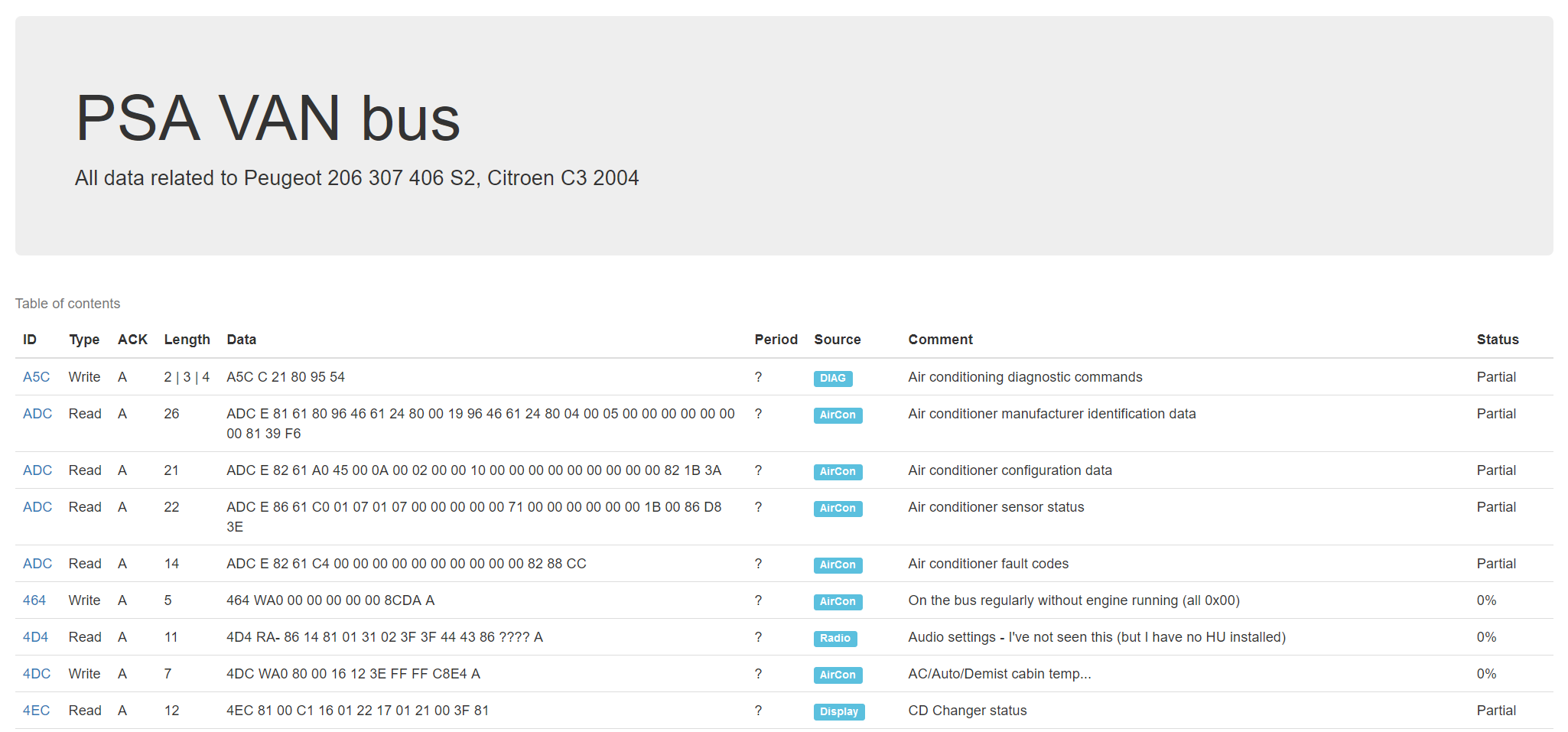1568x732 pixels.
Task: Click AirCon badge in the 4DC row
Action: click(838, 675)
